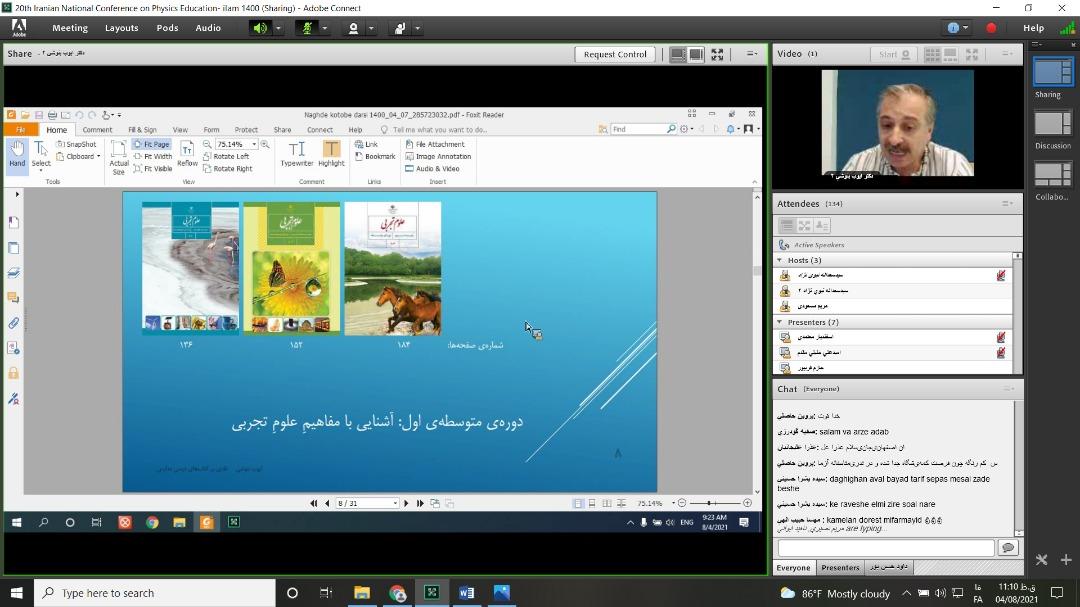
Task: Toggle the microphone icon in top bar
Action: pos(306,28)
